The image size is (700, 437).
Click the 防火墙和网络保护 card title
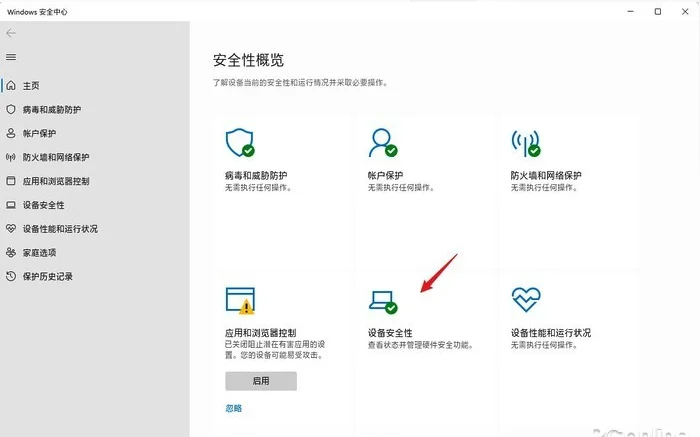546,175
